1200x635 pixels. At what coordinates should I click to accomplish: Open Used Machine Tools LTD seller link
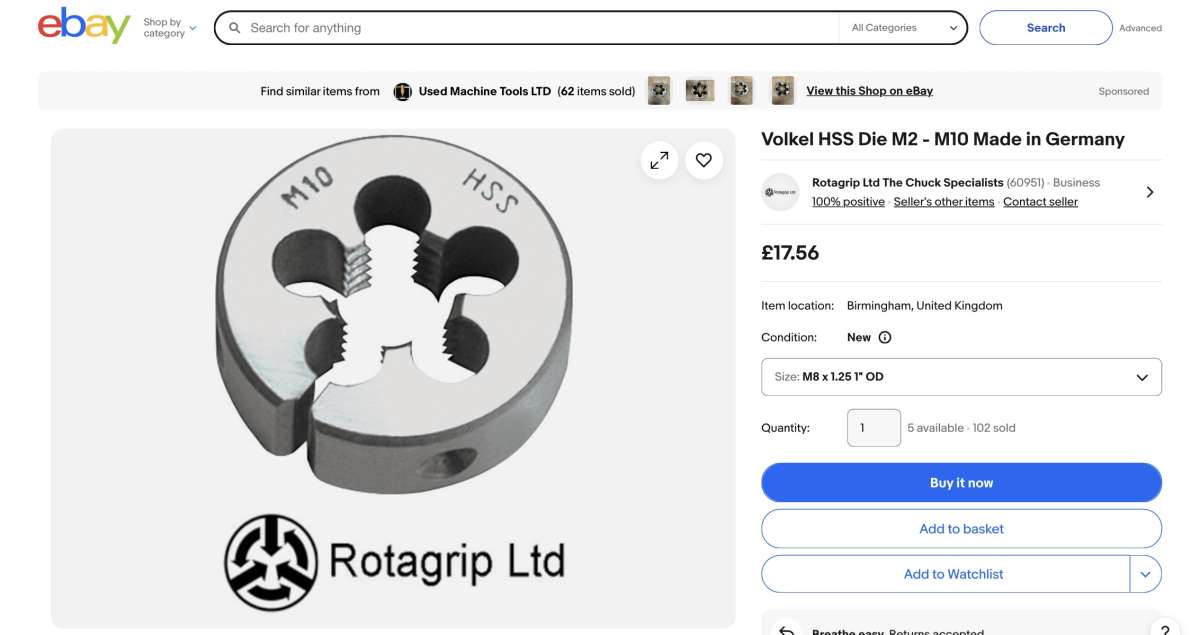485,91
